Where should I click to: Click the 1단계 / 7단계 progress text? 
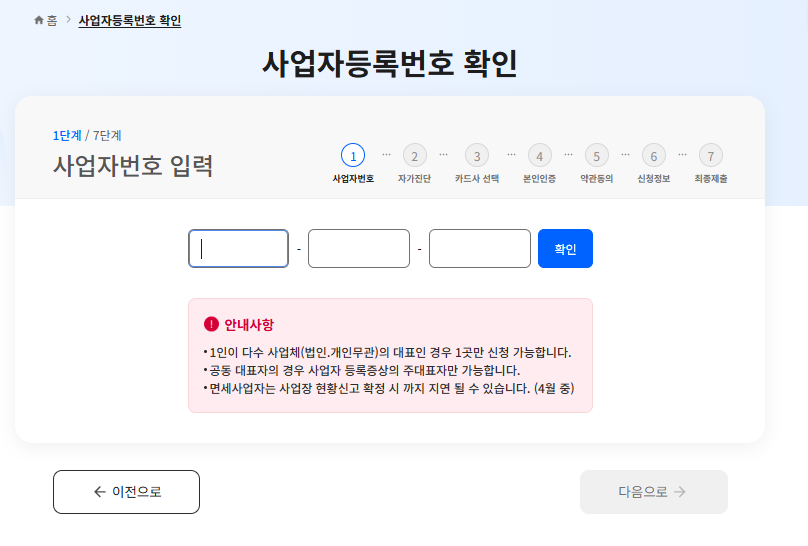coord(87,135)
